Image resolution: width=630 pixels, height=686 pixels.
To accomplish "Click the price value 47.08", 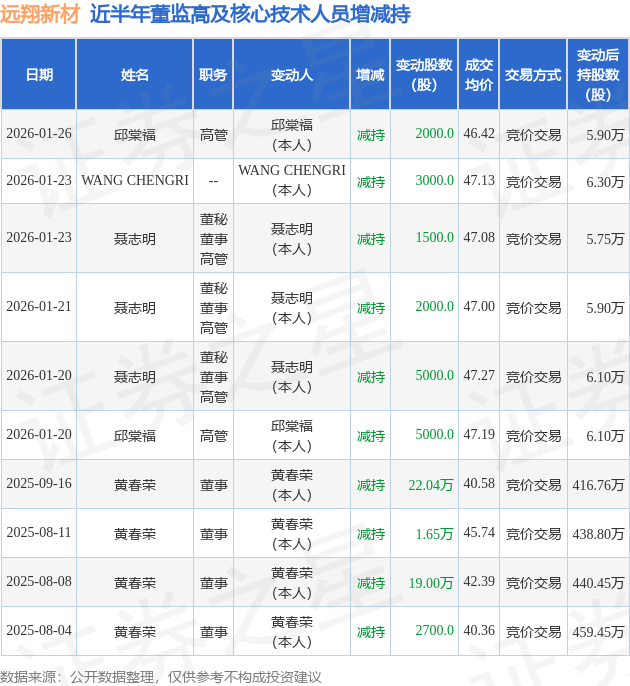I will click(479, 238).
